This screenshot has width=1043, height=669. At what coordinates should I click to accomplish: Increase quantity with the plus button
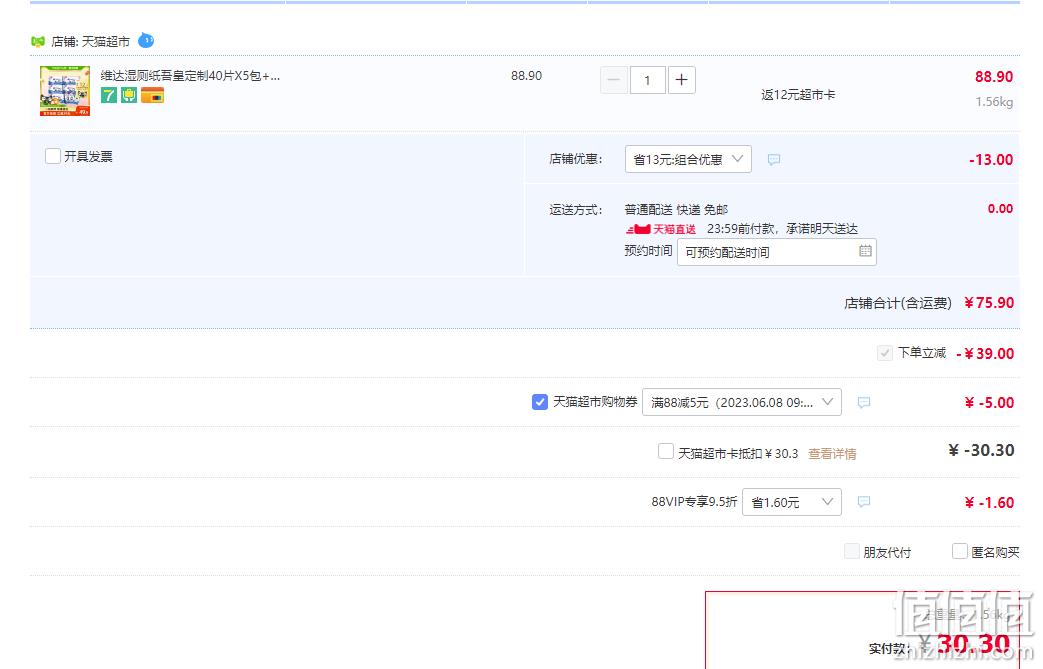point(682,80)
